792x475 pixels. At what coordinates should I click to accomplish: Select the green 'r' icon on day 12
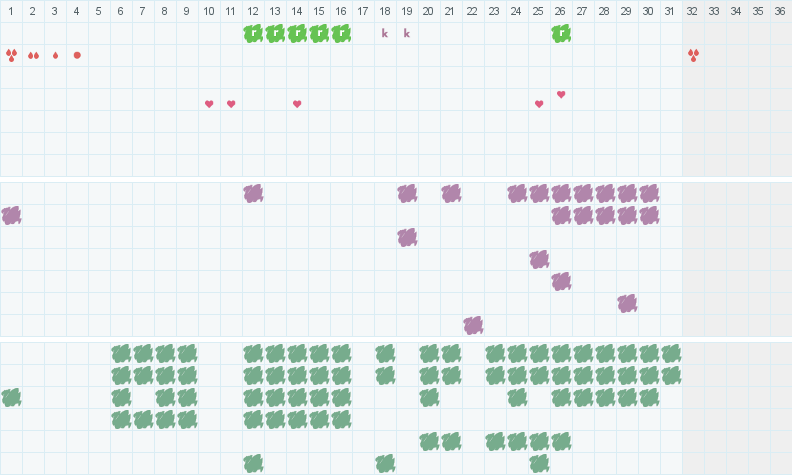pyautogui.click(x=253, y=33)
